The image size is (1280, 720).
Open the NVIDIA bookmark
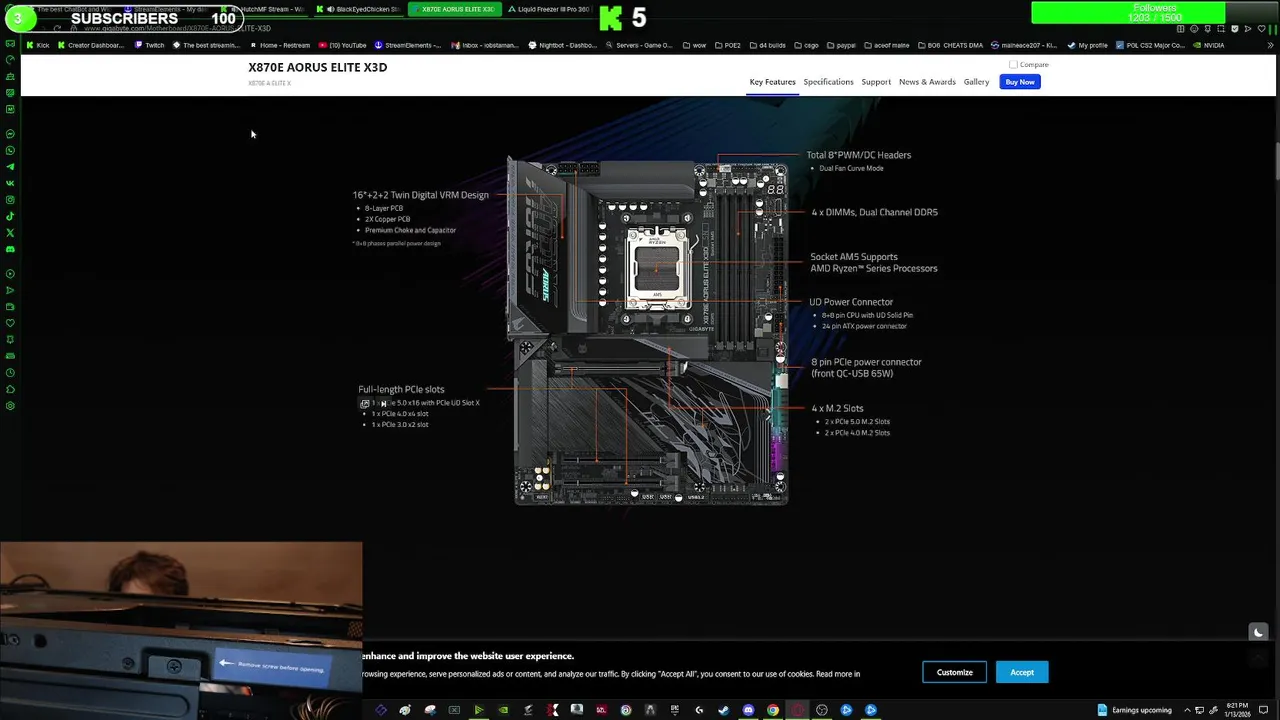[x=1208, y=45]
